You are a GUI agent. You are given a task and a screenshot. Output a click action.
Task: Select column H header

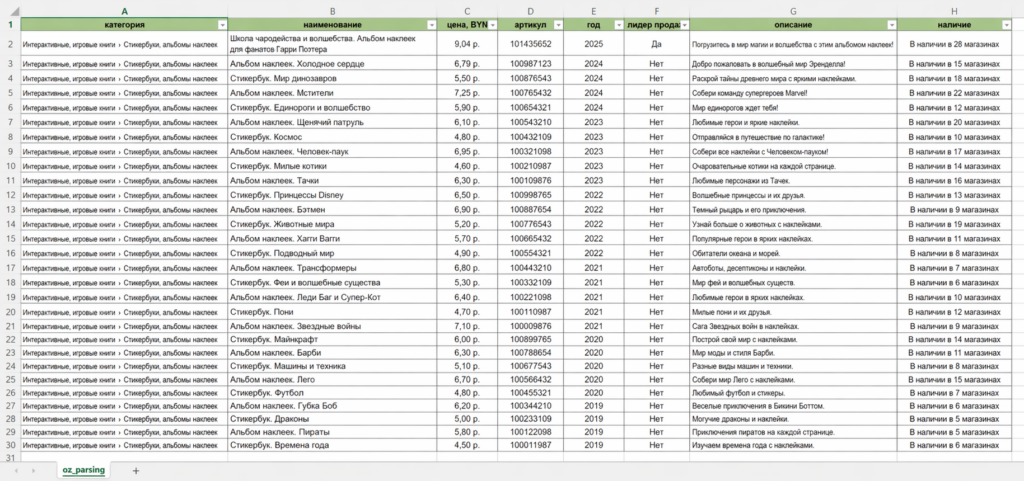954,11
